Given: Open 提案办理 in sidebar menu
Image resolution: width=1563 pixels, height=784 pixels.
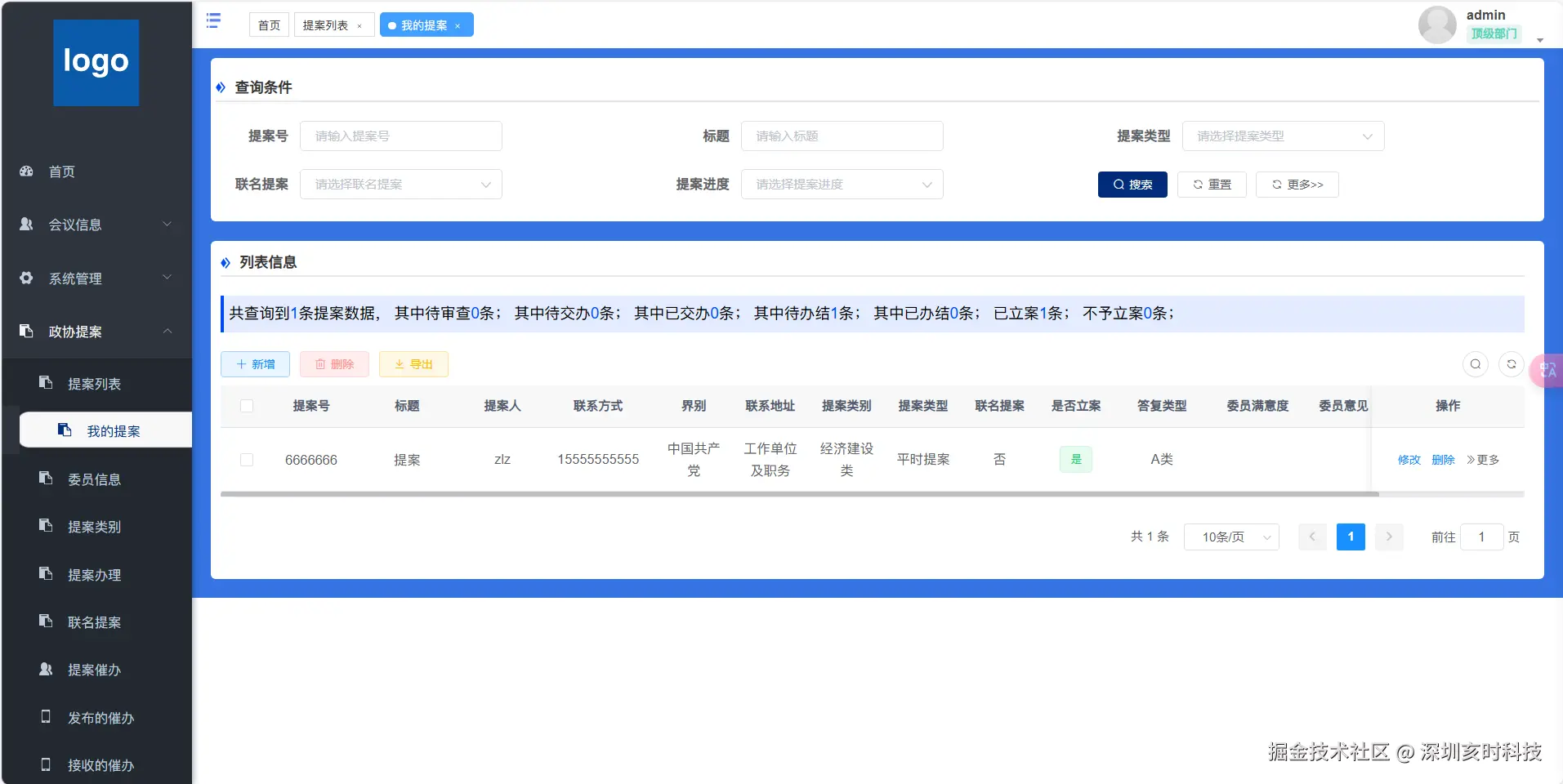Looking at the screenshot, I should [96, 575].
